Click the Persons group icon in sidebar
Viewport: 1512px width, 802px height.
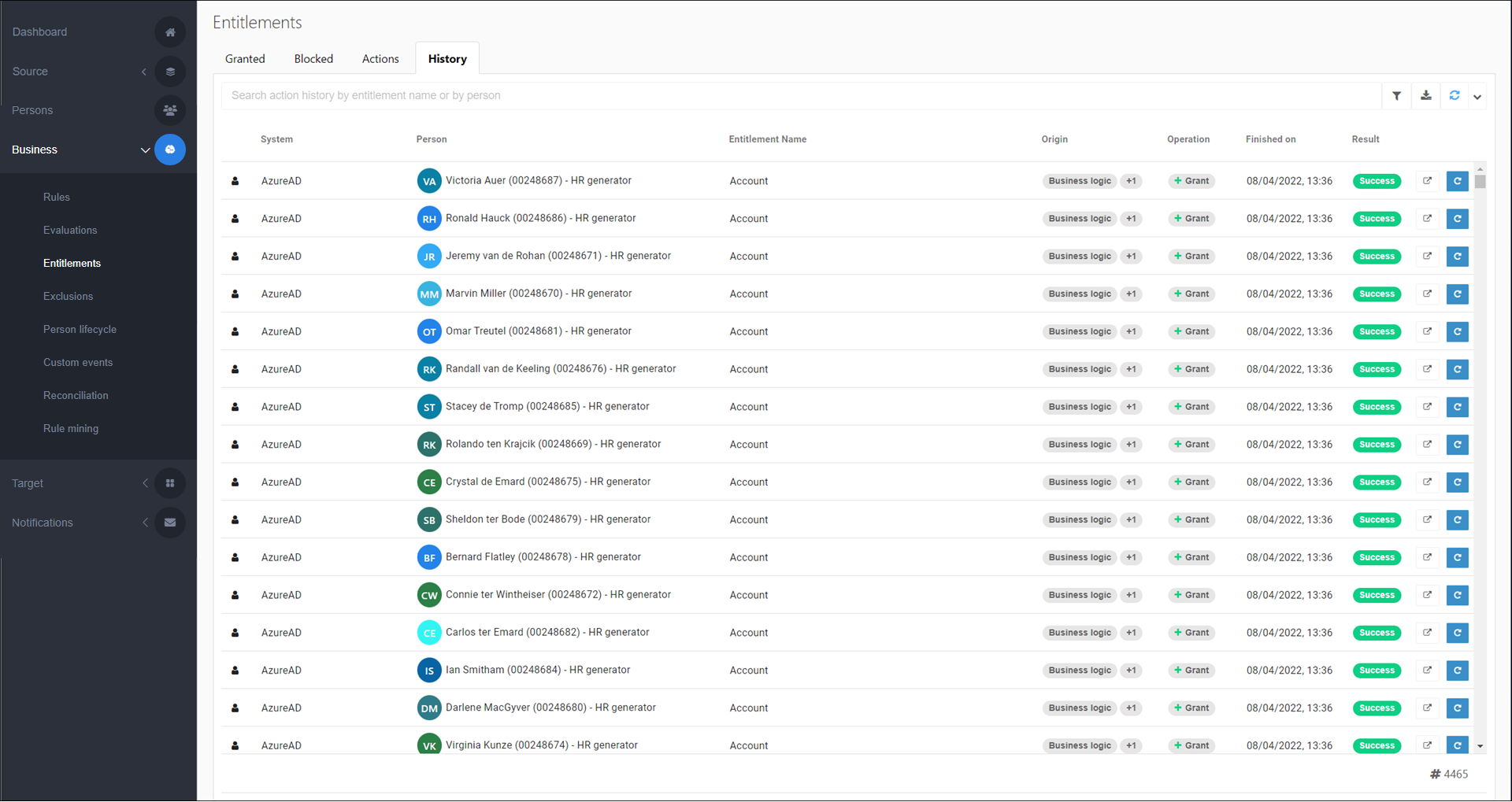coord(170,110)
